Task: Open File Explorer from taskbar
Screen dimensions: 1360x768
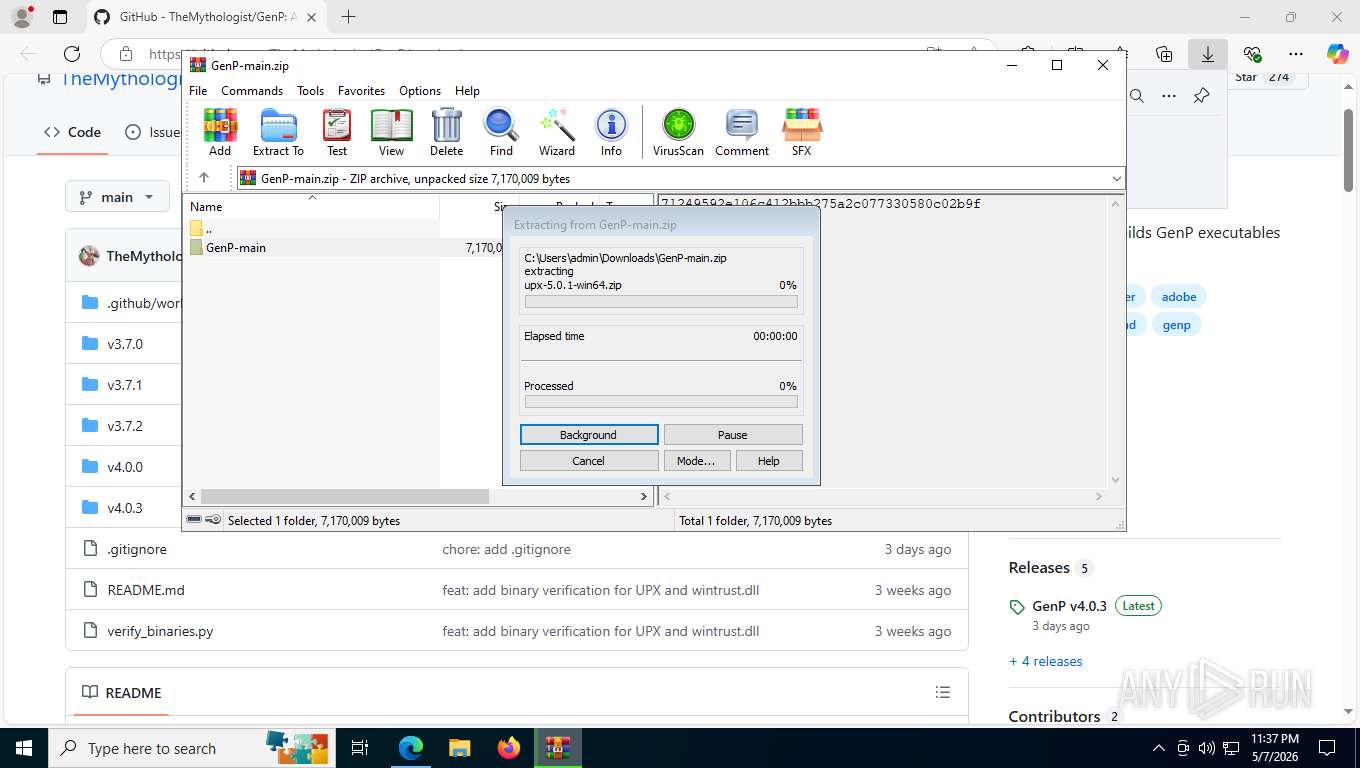Action: click(x=459, y=748)
